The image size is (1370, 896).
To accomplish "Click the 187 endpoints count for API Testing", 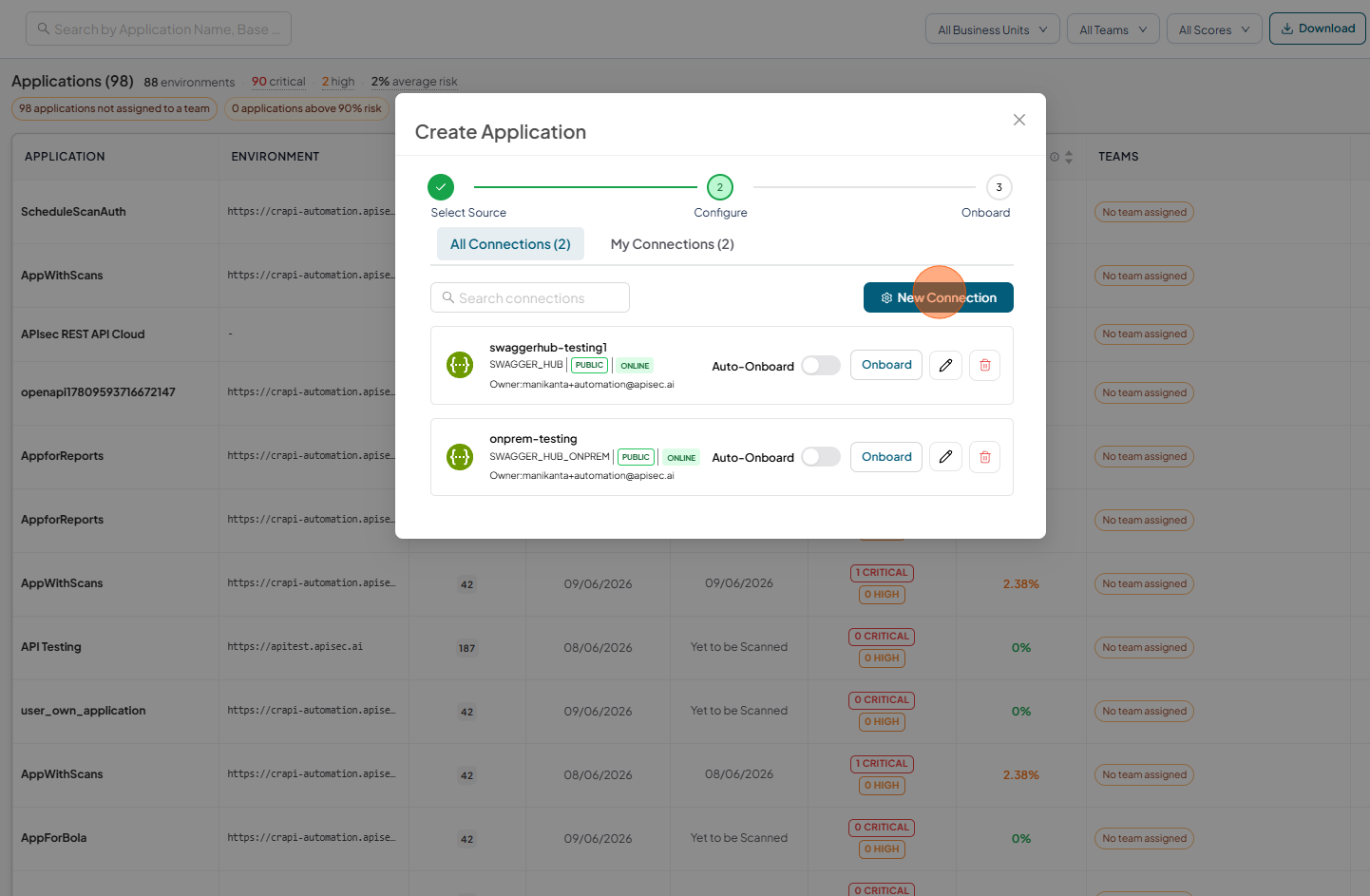I will 466,649.
